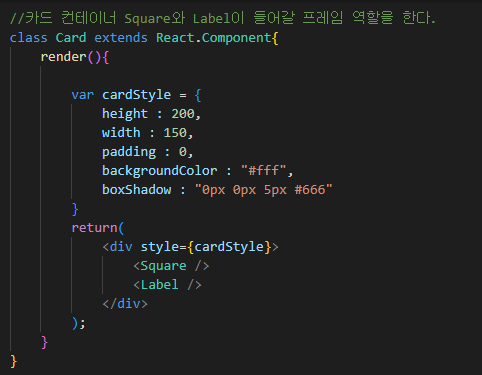Click the pink closing brace of render

[44, 342]
